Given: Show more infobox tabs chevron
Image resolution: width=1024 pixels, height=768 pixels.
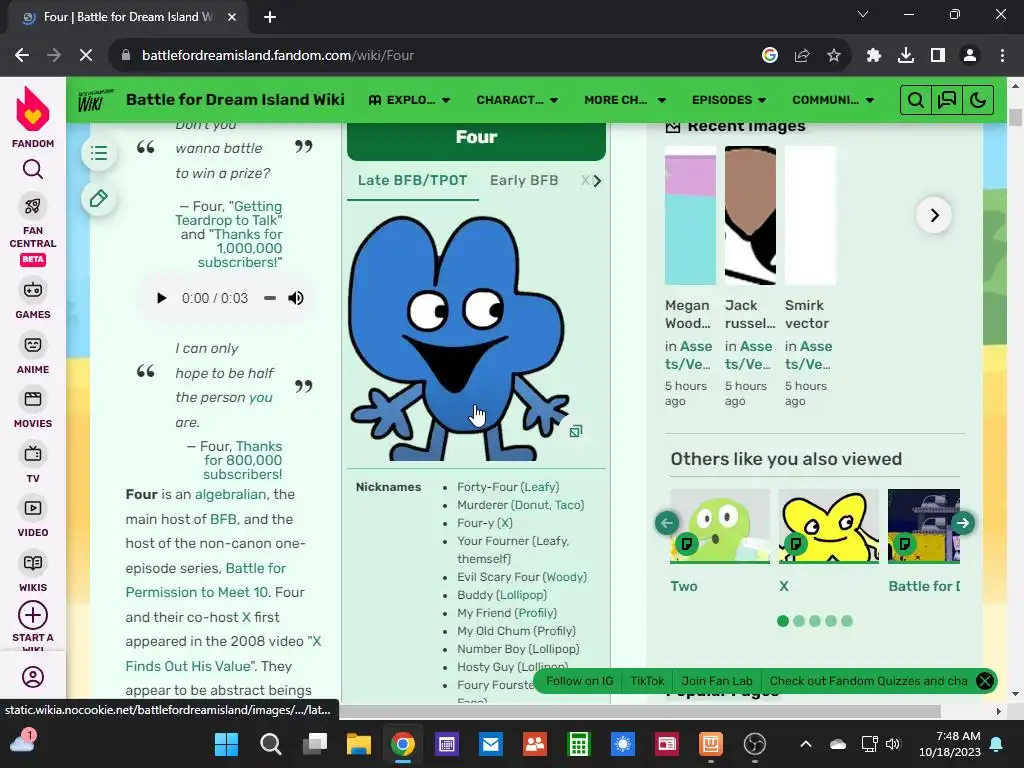Looking at the screenshot, I should pos(597,180).
